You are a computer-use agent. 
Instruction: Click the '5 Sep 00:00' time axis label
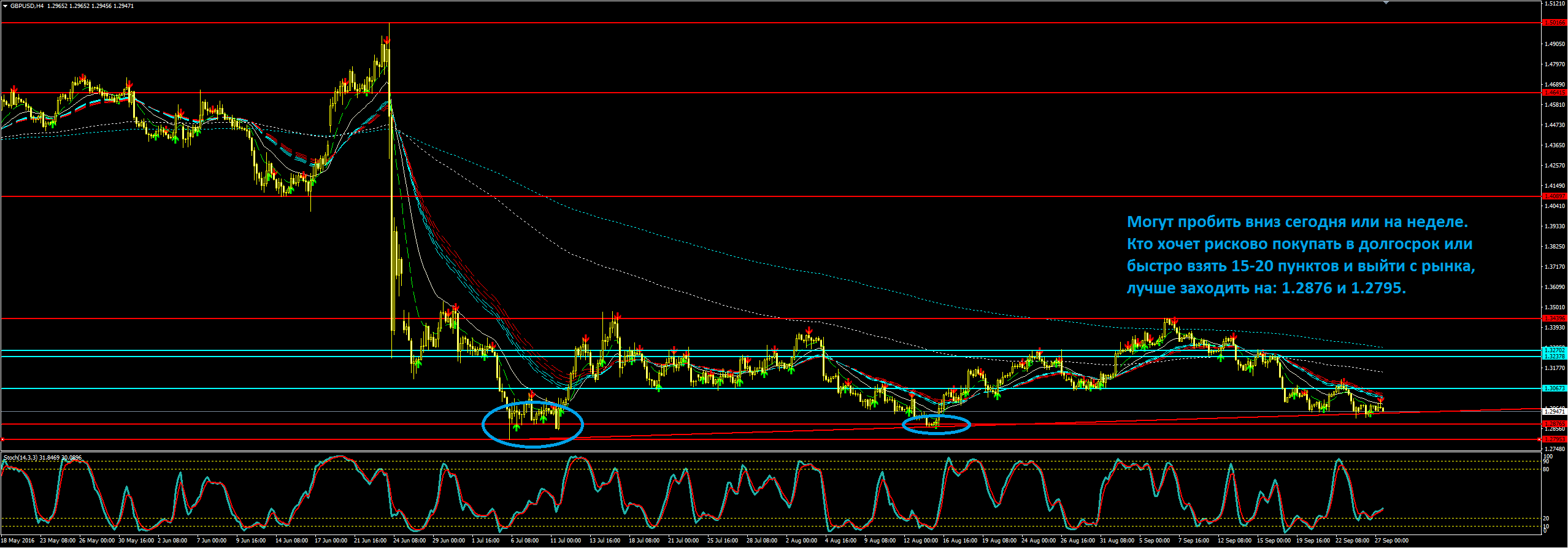pos(1155,541)
